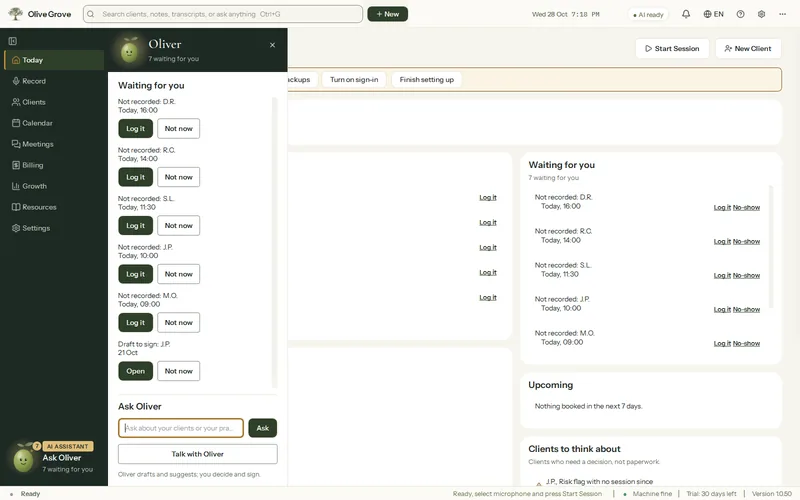
Task: Click Not now for M.O. in Oliver panel
Action: tap(179, 322)
